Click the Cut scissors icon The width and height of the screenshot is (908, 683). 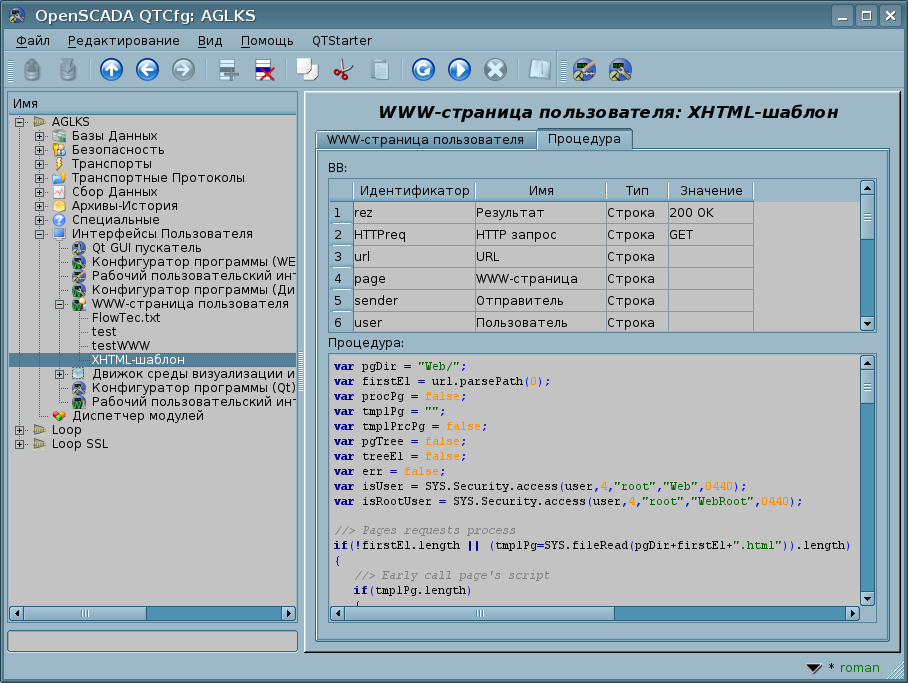click(343, 69)
